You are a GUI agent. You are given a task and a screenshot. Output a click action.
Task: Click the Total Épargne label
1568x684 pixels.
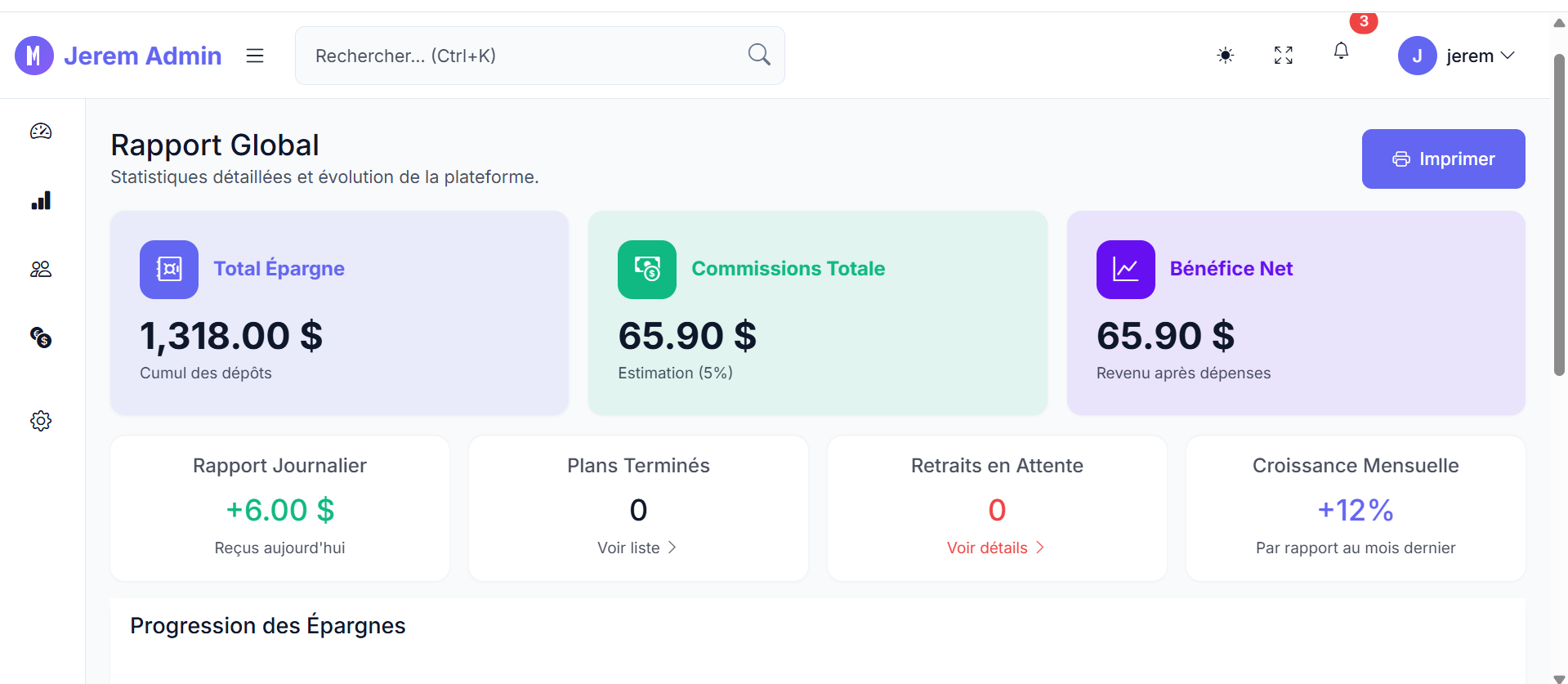[279, 269]
